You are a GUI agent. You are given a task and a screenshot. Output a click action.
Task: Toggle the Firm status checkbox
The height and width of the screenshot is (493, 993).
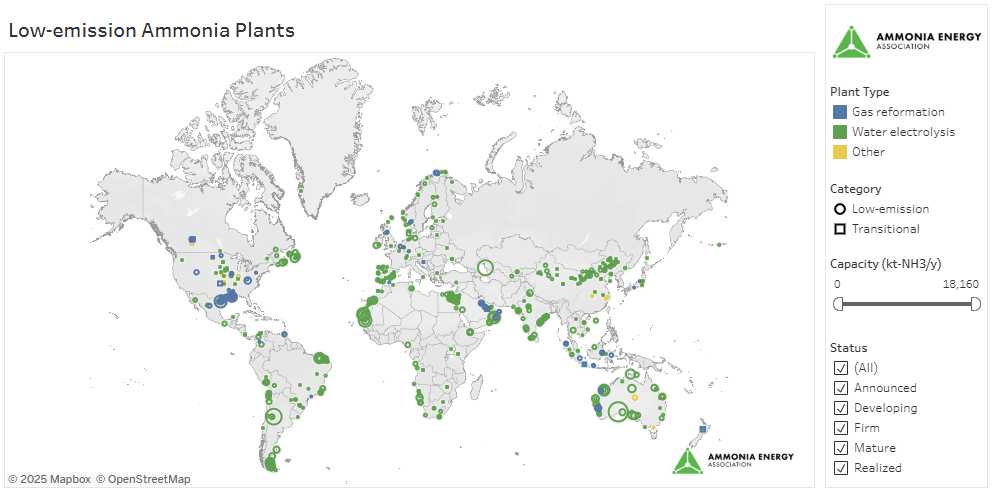coord(841,428)
